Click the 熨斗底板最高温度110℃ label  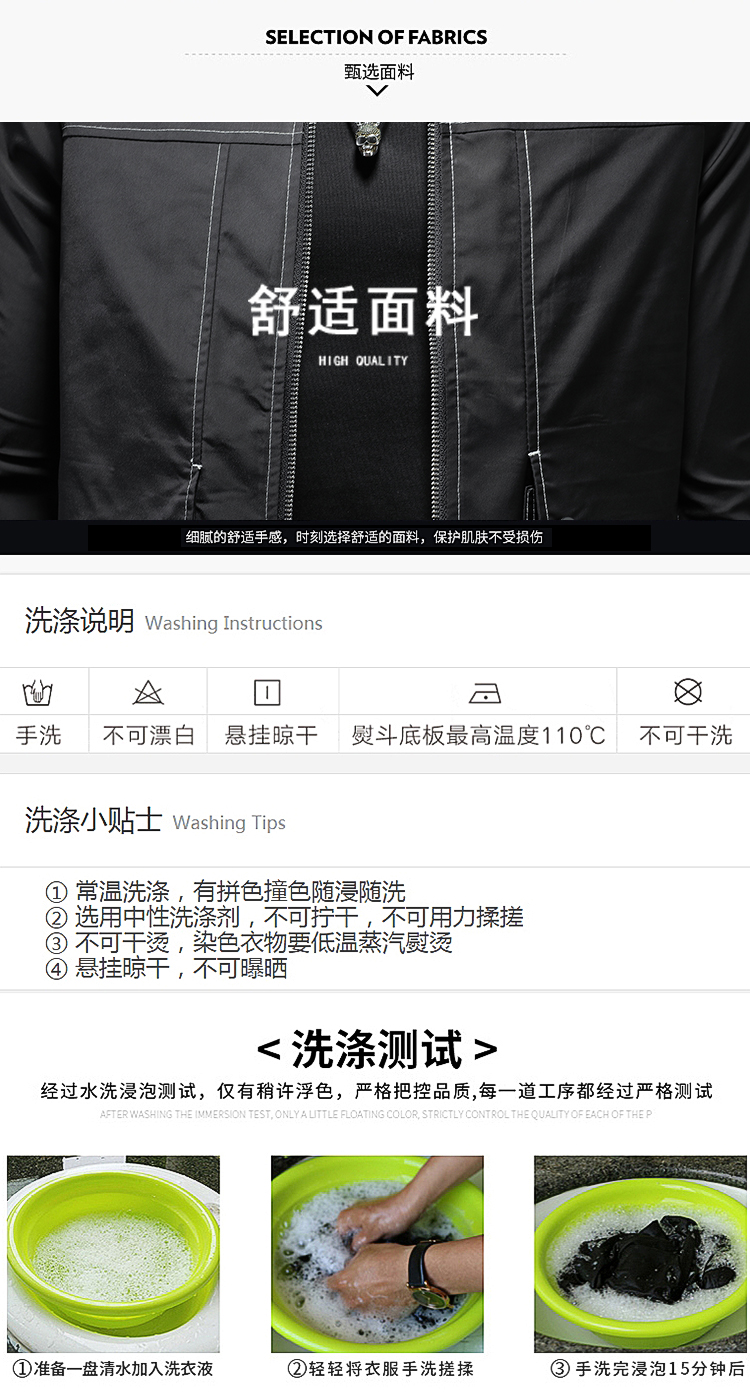[x=478, y=736]
